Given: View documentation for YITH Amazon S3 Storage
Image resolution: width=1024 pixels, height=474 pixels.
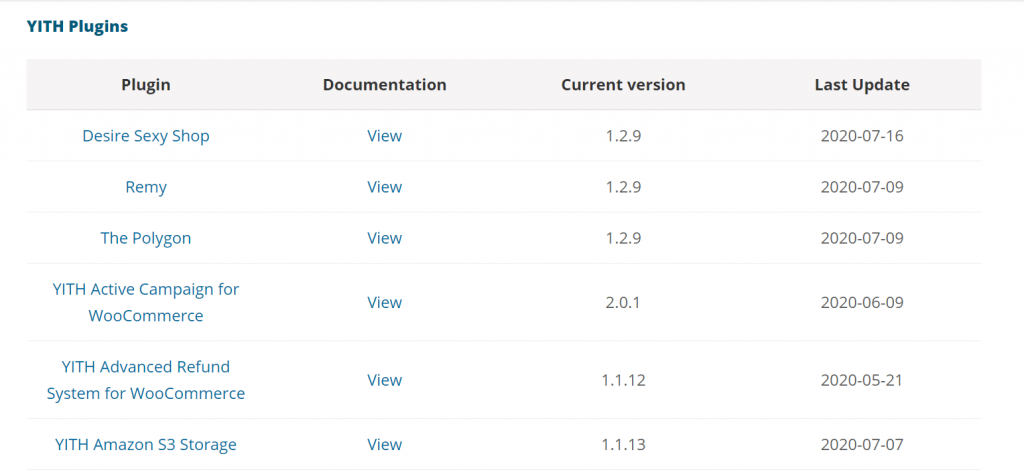Looking at the screenshot, I should (x=385, y=445).
